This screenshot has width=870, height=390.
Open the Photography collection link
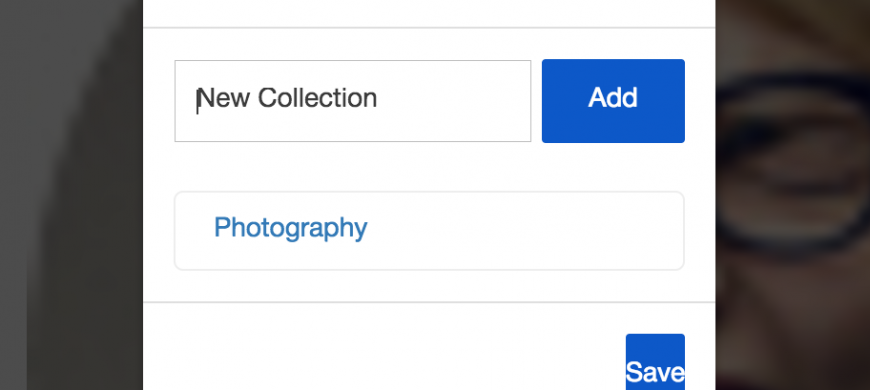click(x=291, y=228)
